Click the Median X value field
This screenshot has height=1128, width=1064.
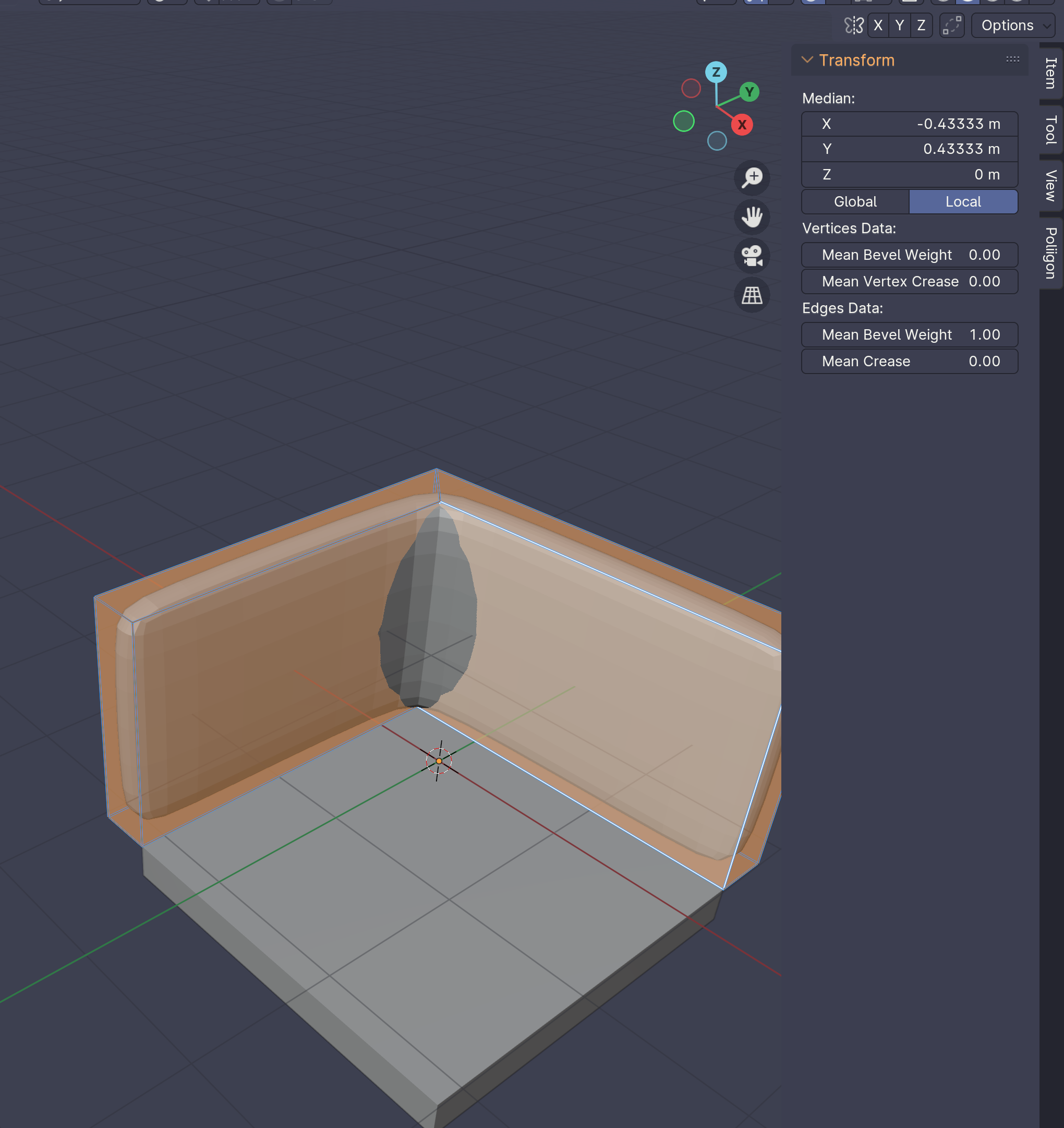pos(909,124)
